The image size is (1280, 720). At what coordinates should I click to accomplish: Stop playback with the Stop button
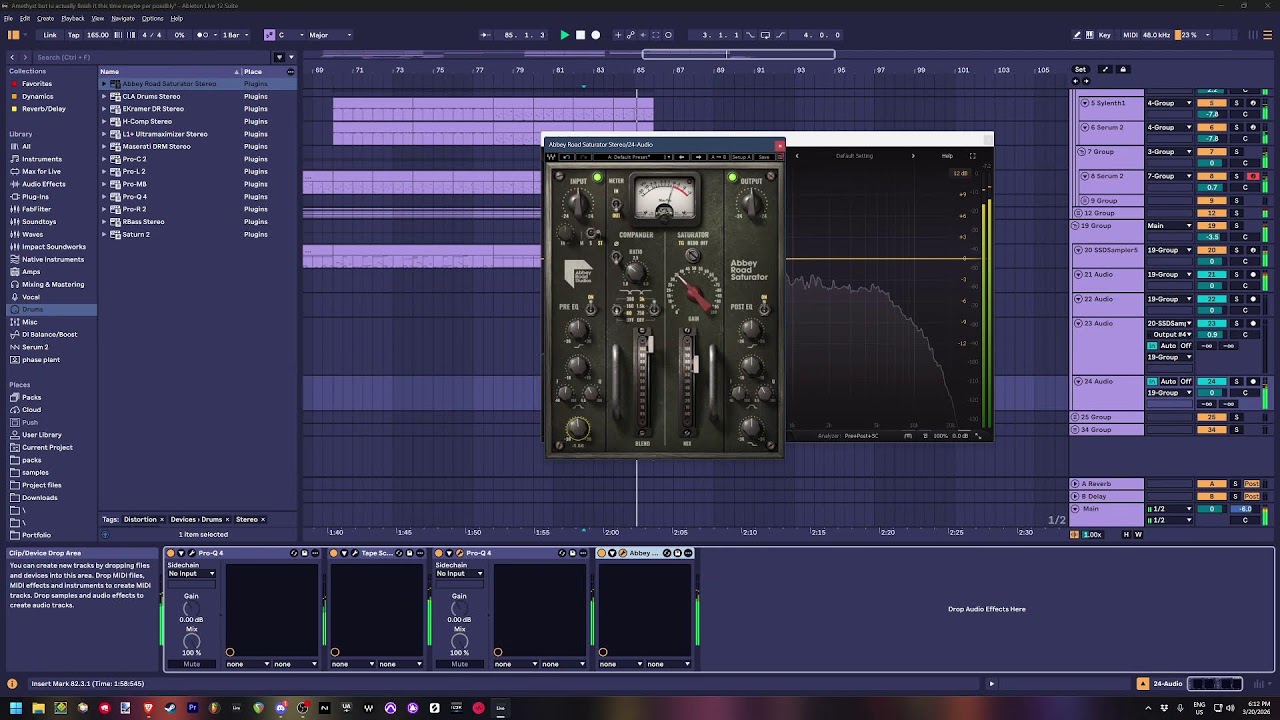[x=580, y=35]
